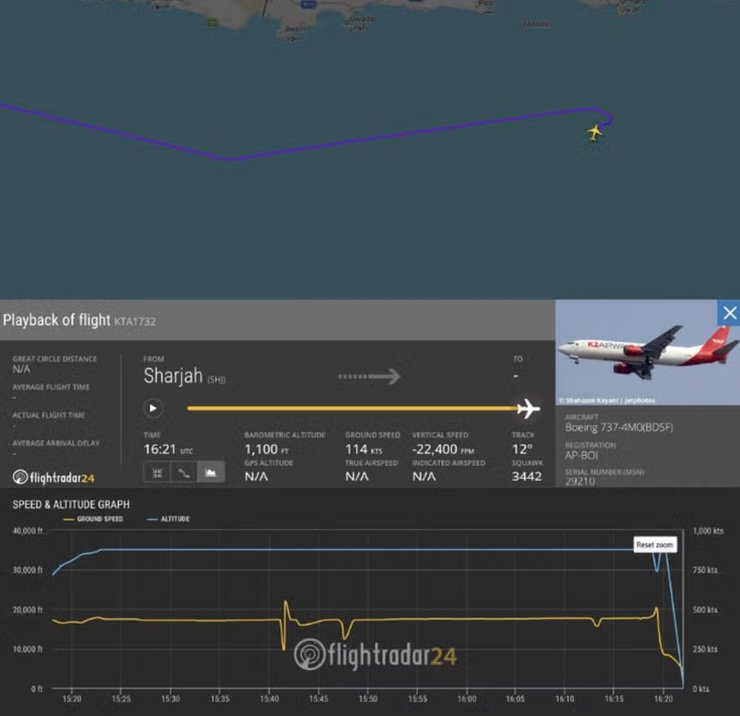Toggle the speed & altitude graph button

click(x=210, y=472)
